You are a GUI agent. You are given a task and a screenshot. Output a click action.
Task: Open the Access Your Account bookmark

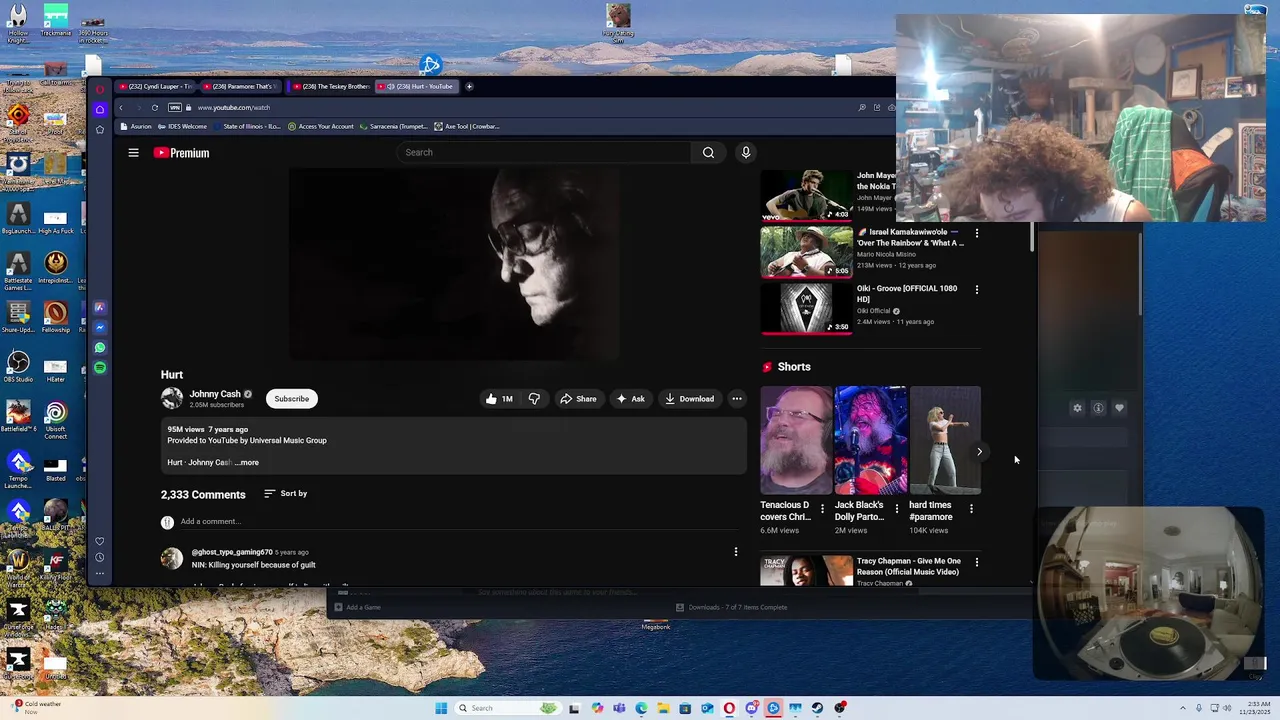click(320, 126)
